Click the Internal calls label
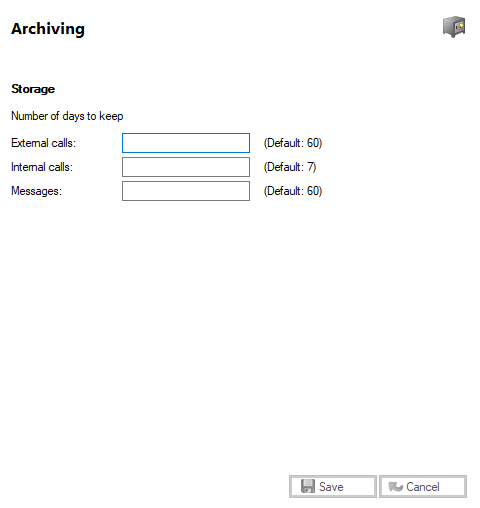This screenshot has height=508, width=480. click(x=42, y=167)
